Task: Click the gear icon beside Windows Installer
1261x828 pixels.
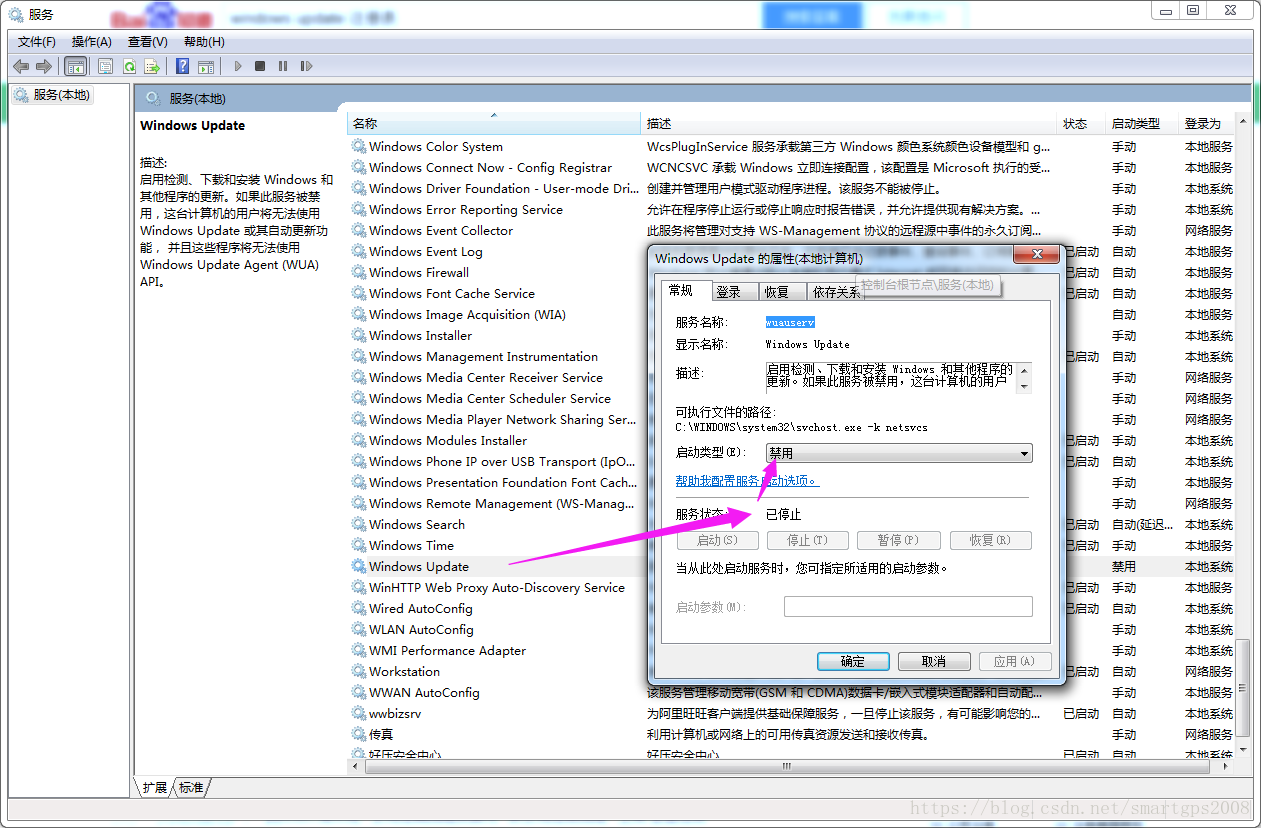Action: (359, 335)
